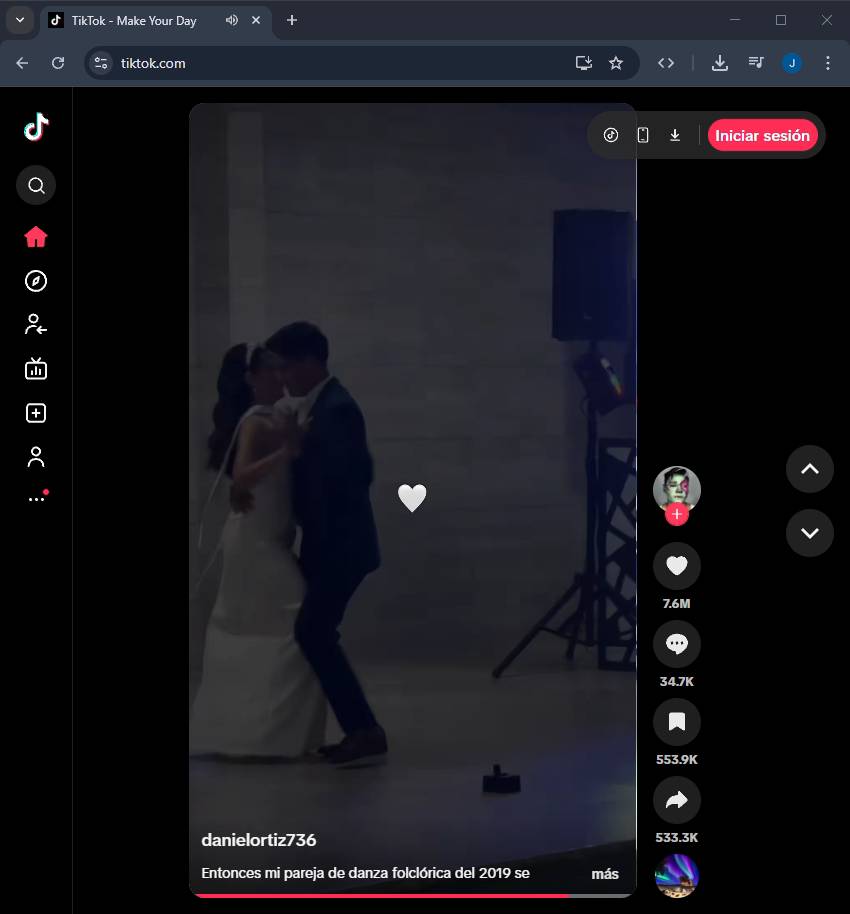Open the browser tab search dropdown arrow
Viewport: 850px width, 914px height.
tap(19, 20)
